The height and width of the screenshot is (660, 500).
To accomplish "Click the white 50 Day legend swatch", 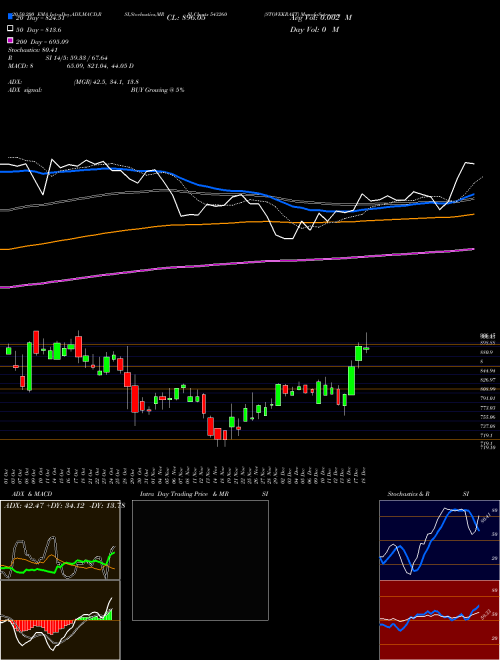I will coord(11,29).
